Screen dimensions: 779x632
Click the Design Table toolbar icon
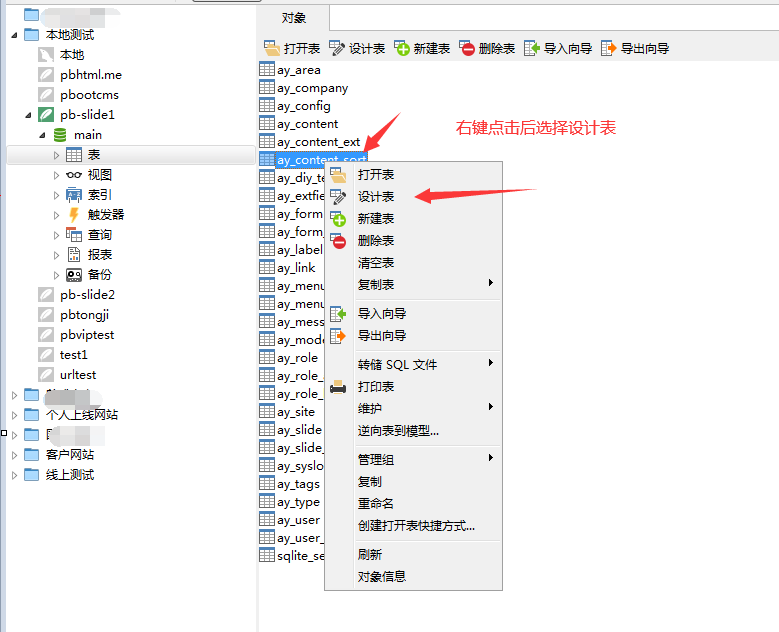[x=338, y=48]
